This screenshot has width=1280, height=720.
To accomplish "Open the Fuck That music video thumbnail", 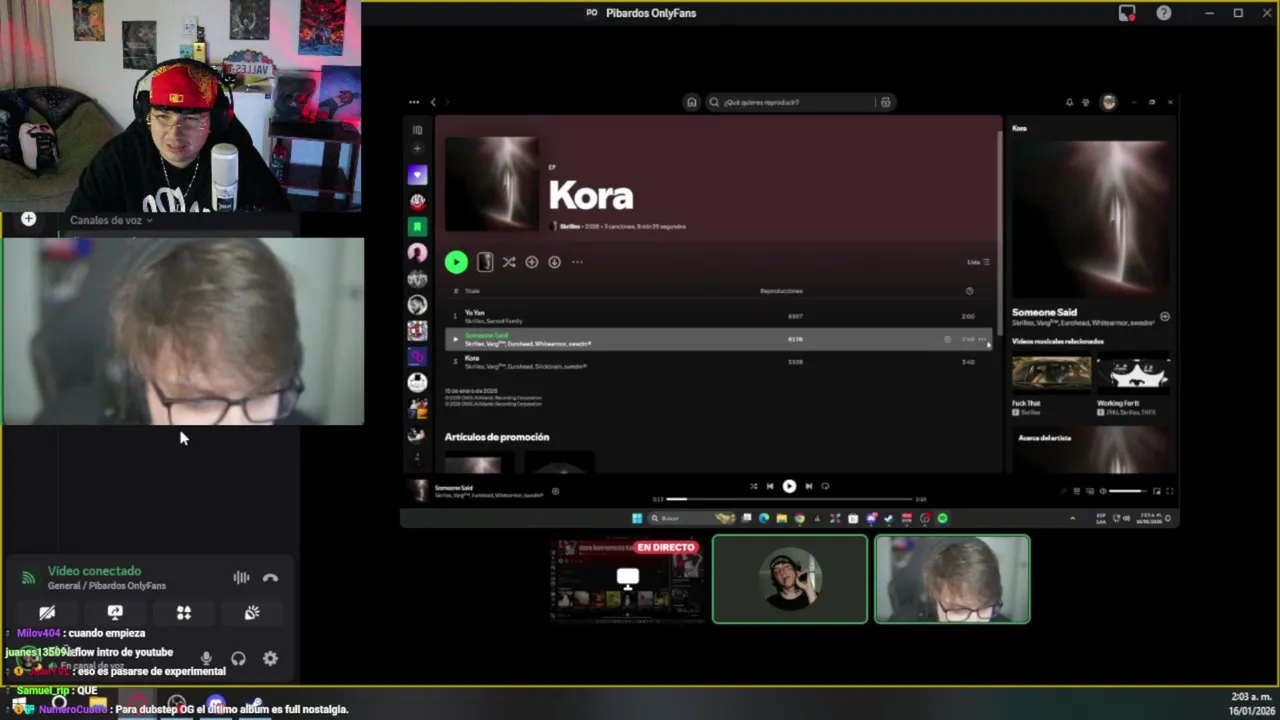I will pyautogui.click(x=1051, y=373).
